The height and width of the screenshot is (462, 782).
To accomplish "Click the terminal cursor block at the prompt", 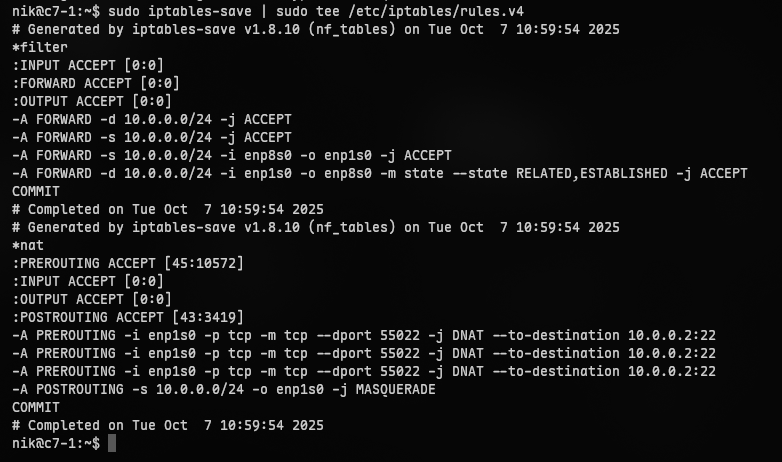I will [112, 443].
